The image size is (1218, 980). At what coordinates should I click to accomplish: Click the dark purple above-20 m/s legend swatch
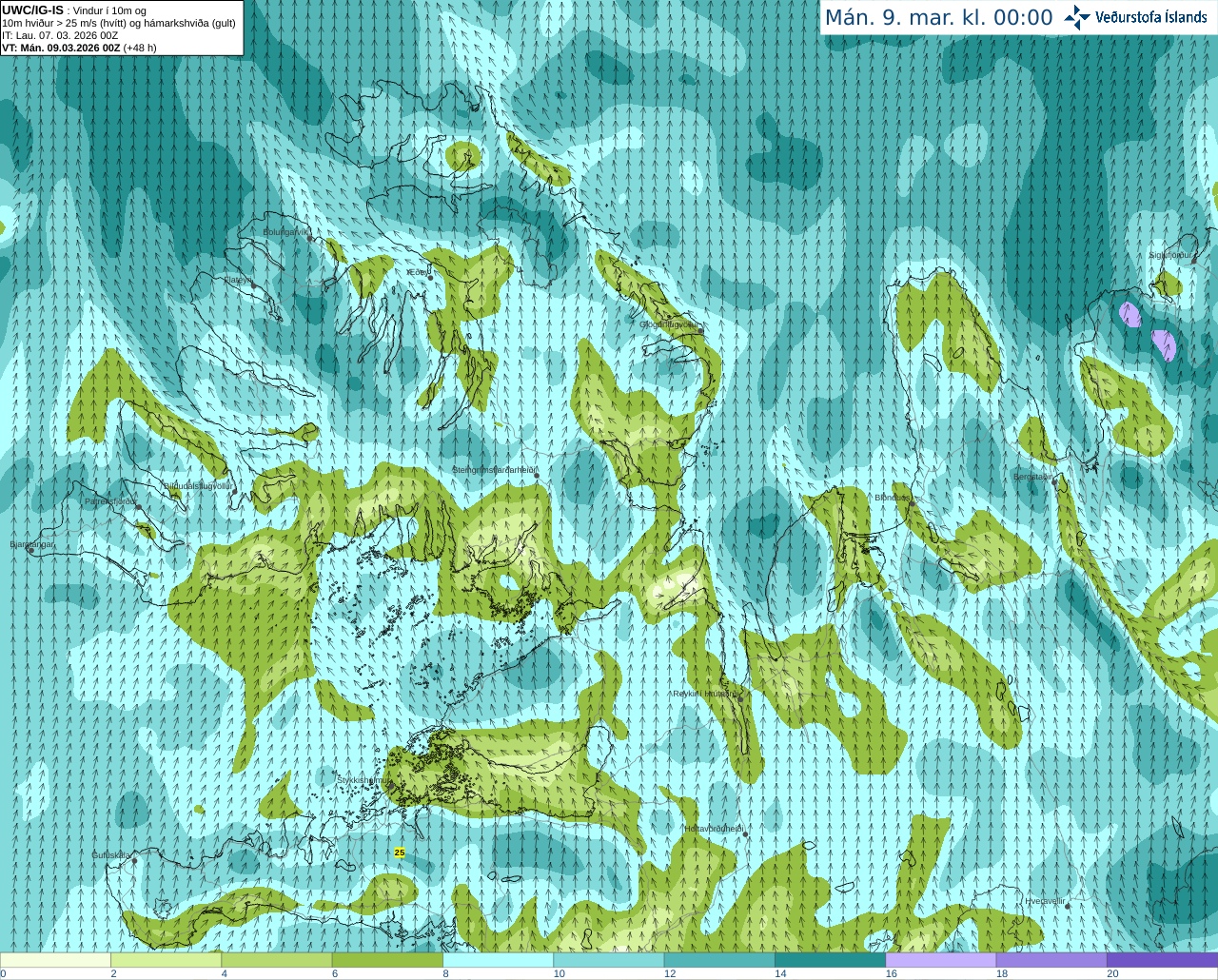coord(1162,960)
